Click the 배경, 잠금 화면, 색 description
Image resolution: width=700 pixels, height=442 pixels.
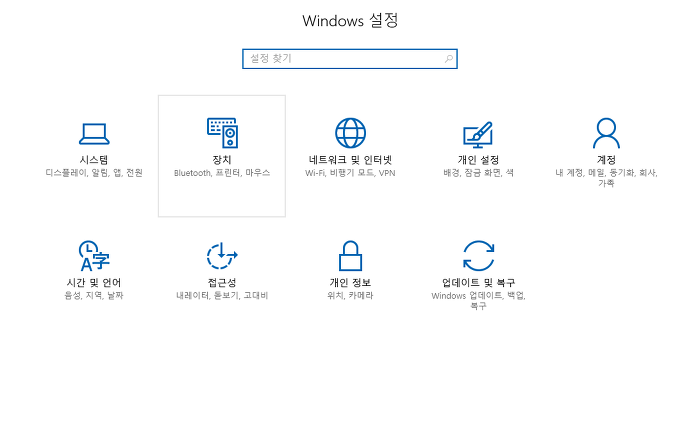pos(478,172)
